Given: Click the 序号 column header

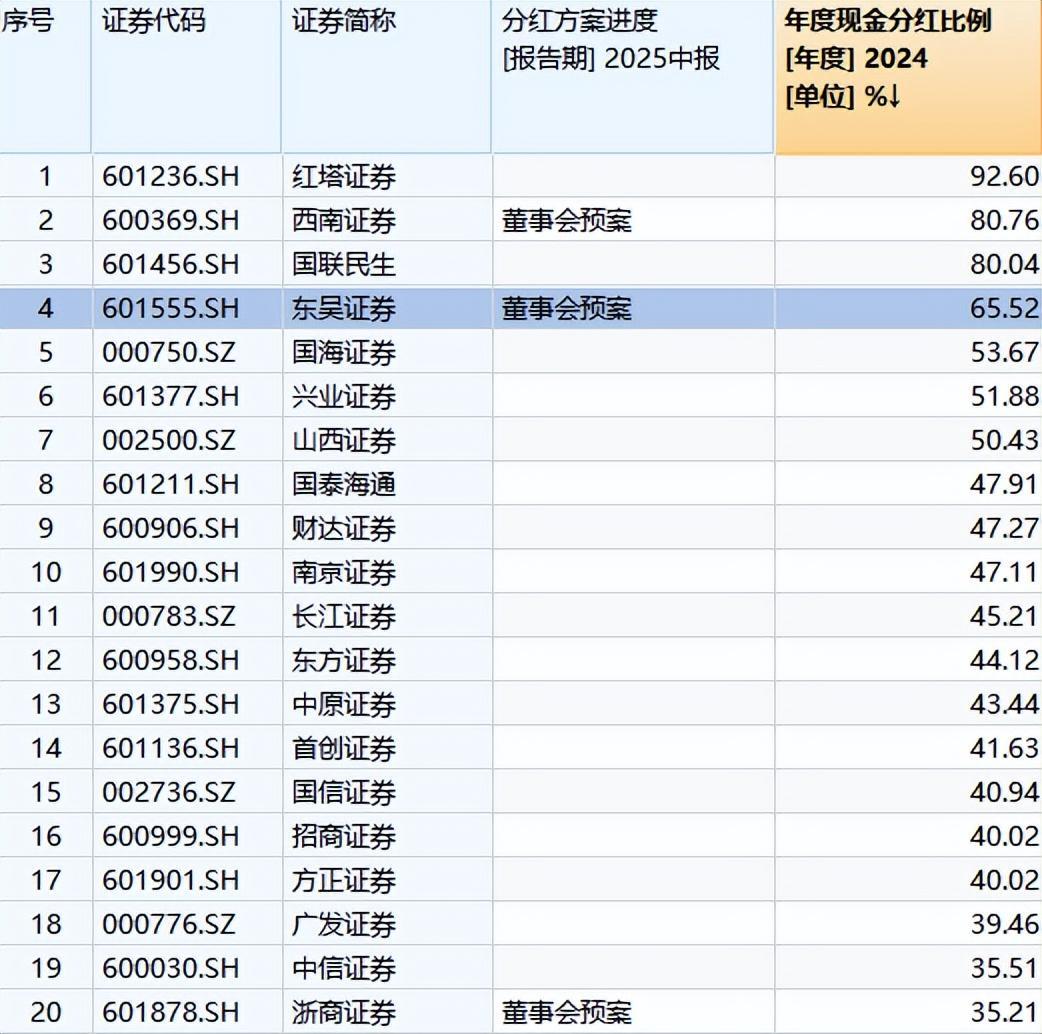Looking at the screenshot, I should (x=45, y=76).
